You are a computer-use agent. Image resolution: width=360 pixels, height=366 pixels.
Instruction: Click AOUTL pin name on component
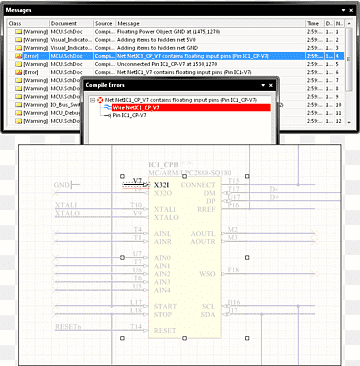tap(203, 234)
